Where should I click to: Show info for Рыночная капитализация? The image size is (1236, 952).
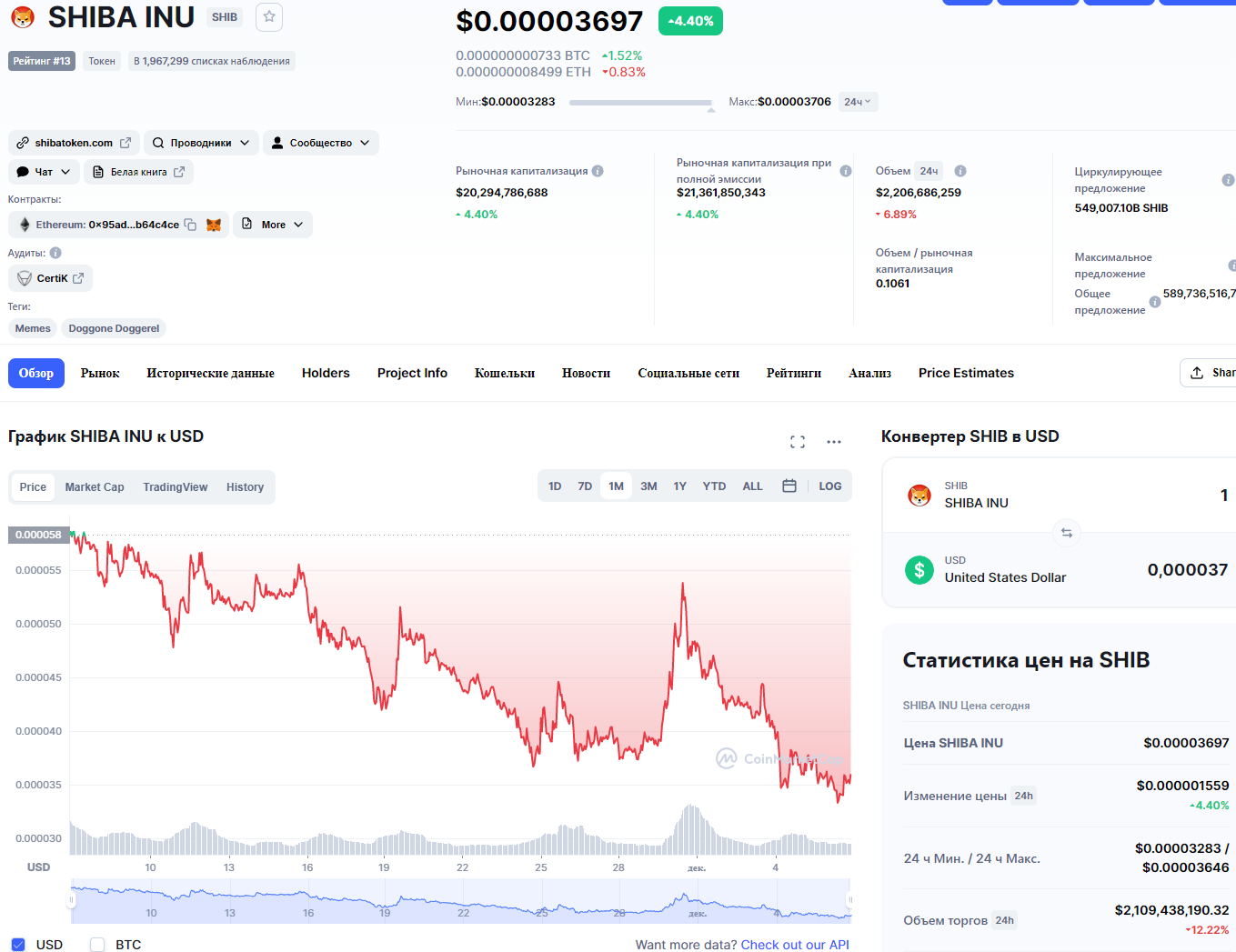click(598, 171)
